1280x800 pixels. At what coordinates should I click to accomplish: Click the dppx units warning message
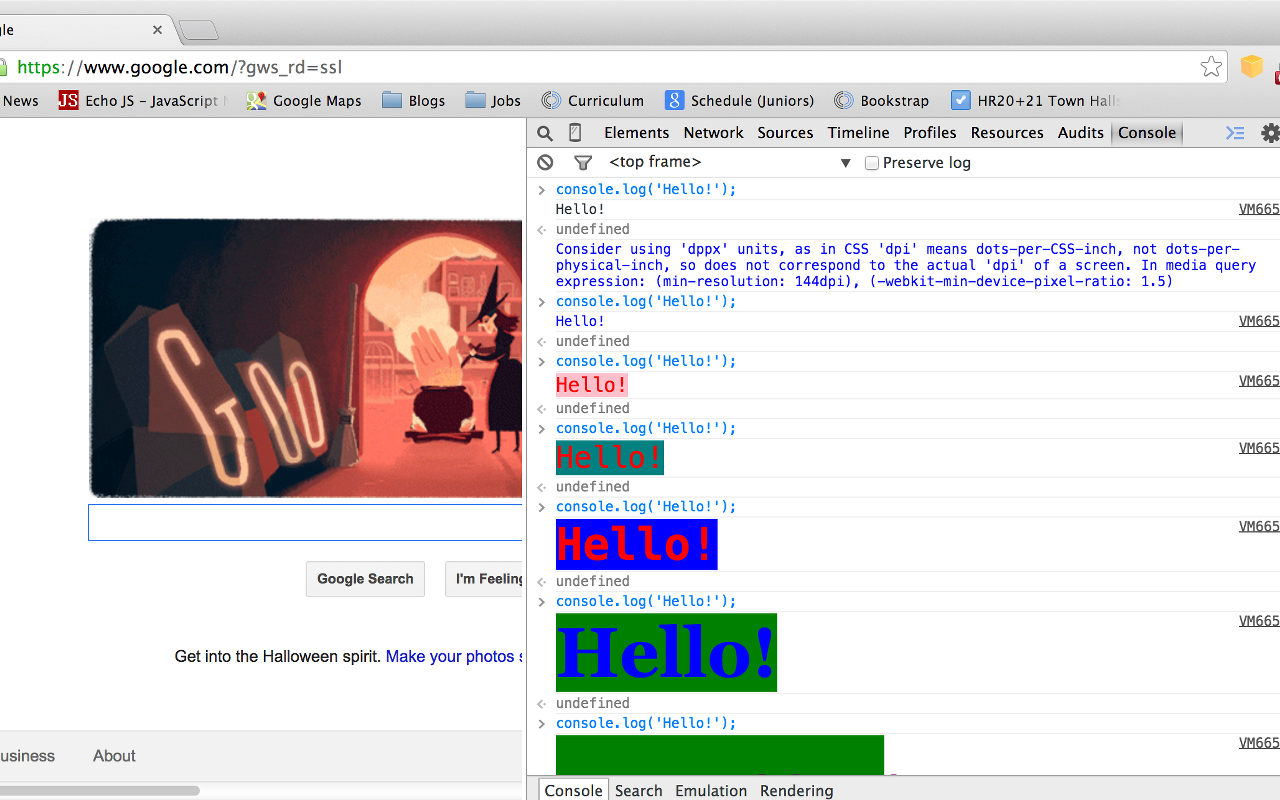pyautogui.click(x=905, y=265)
